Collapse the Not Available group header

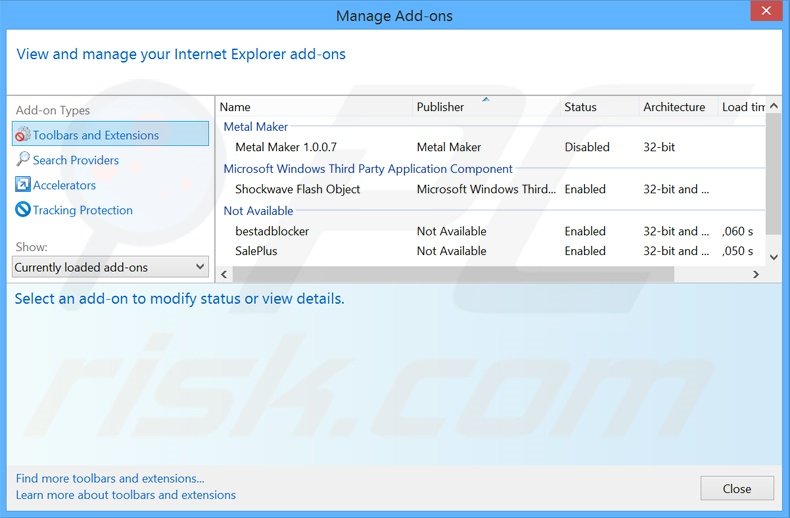[x=258, y=211]
